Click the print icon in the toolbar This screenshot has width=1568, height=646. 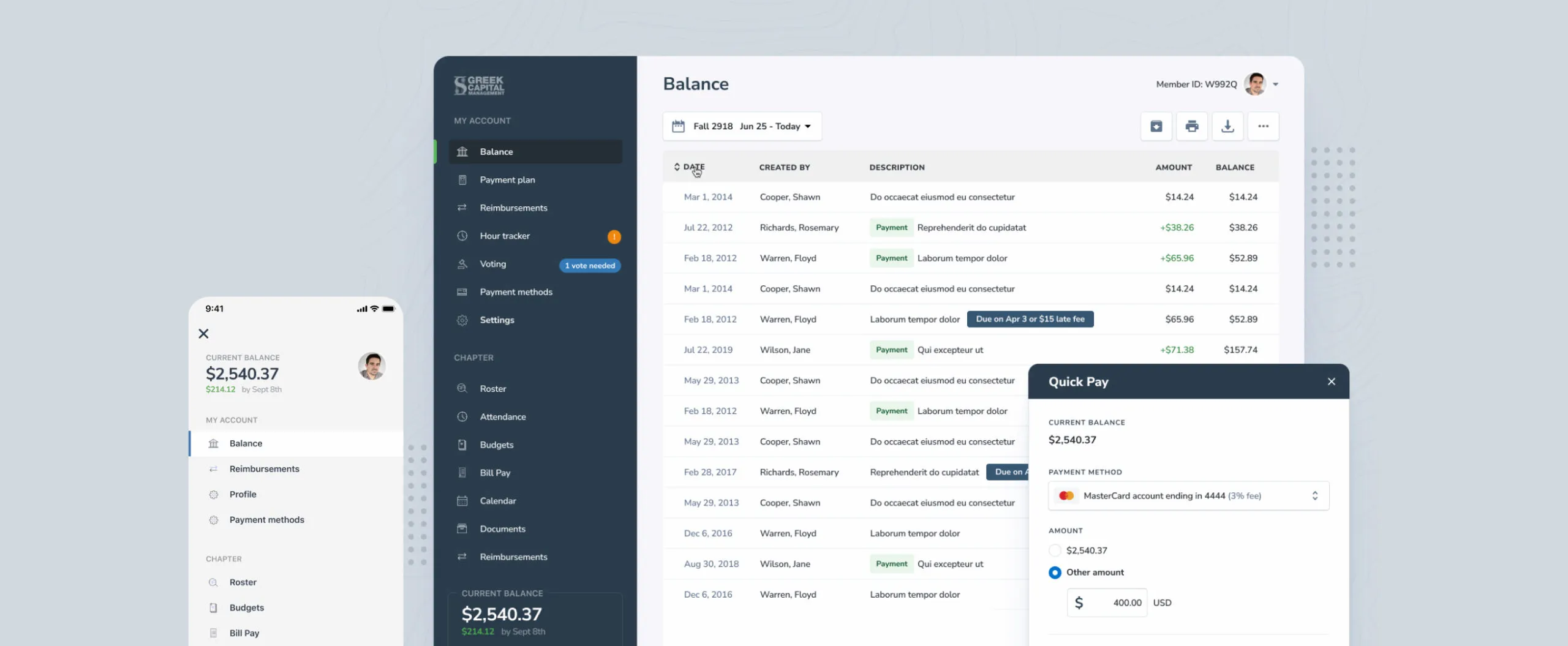(x=1191, y=126)
